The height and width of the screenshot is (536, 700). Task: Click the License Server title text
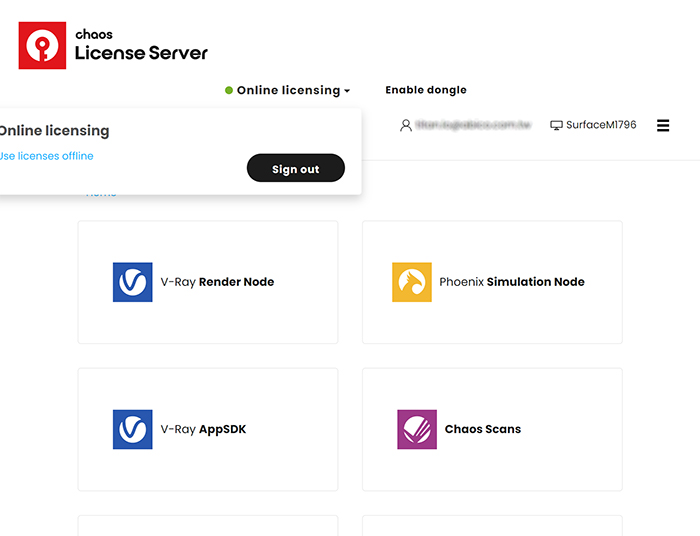click(x=141, y=53)
